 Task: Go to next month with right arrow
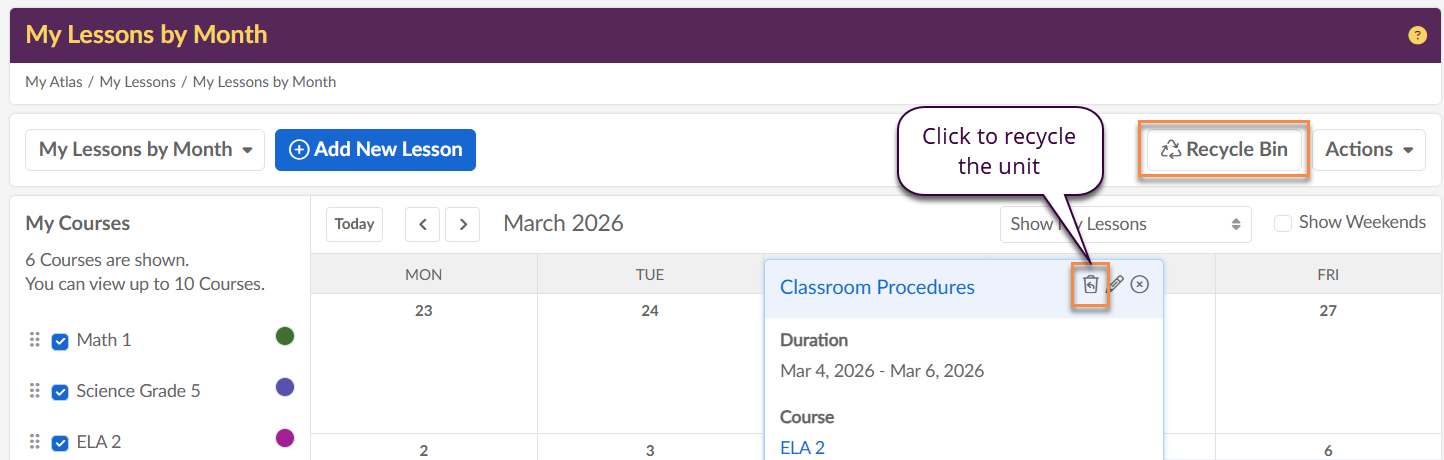pos(462,224)
